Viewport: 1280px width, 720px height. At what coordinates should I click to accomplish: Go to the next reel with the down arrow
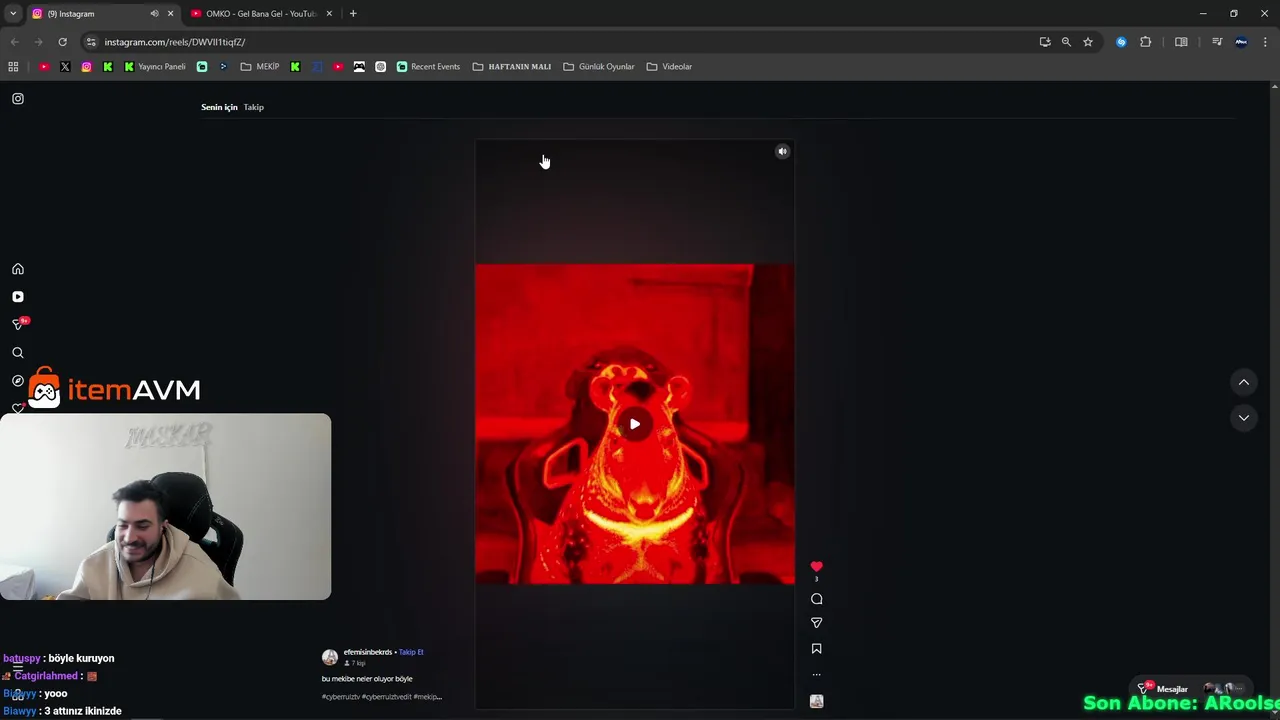[x=1244, y=418]
